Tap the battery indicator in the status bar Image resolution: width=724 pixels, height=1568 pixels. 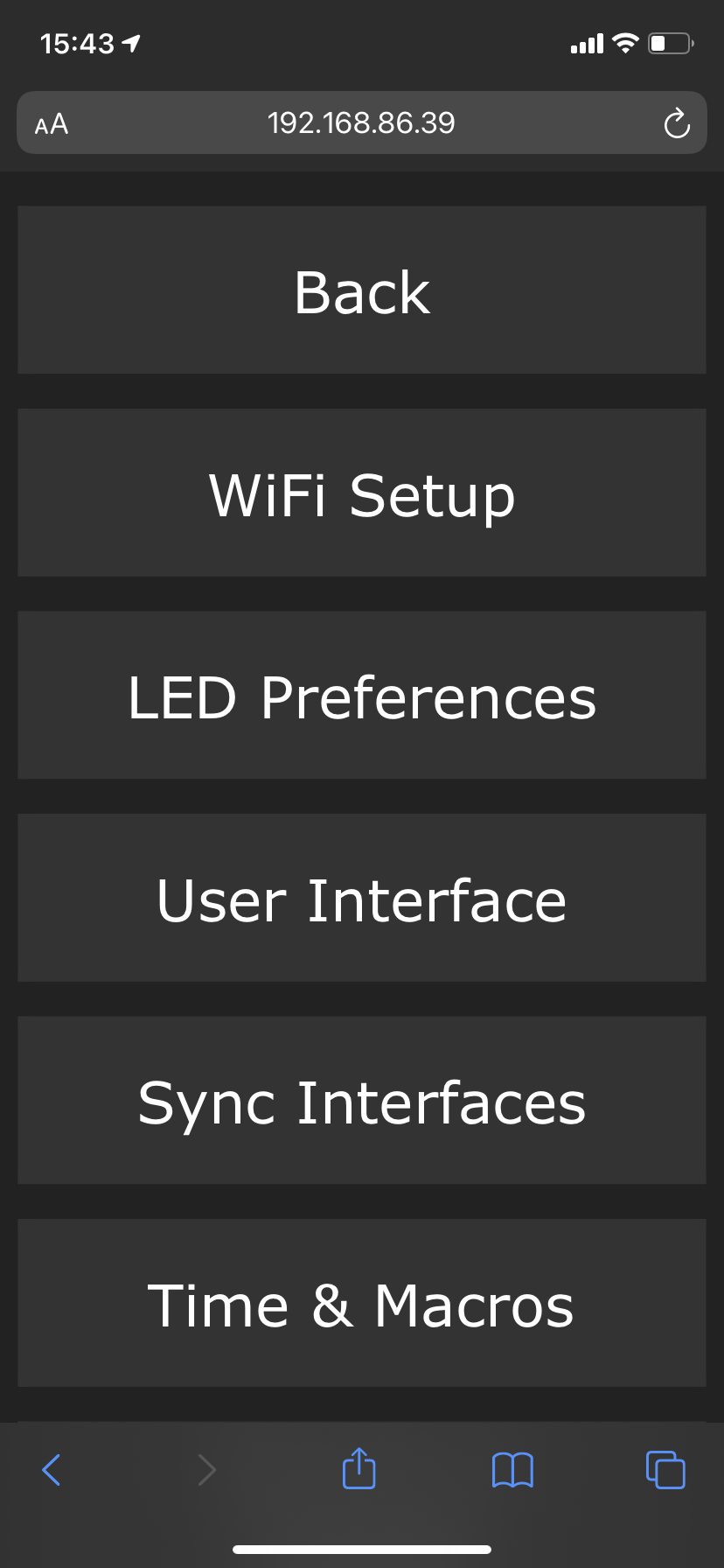coord(671,43)
